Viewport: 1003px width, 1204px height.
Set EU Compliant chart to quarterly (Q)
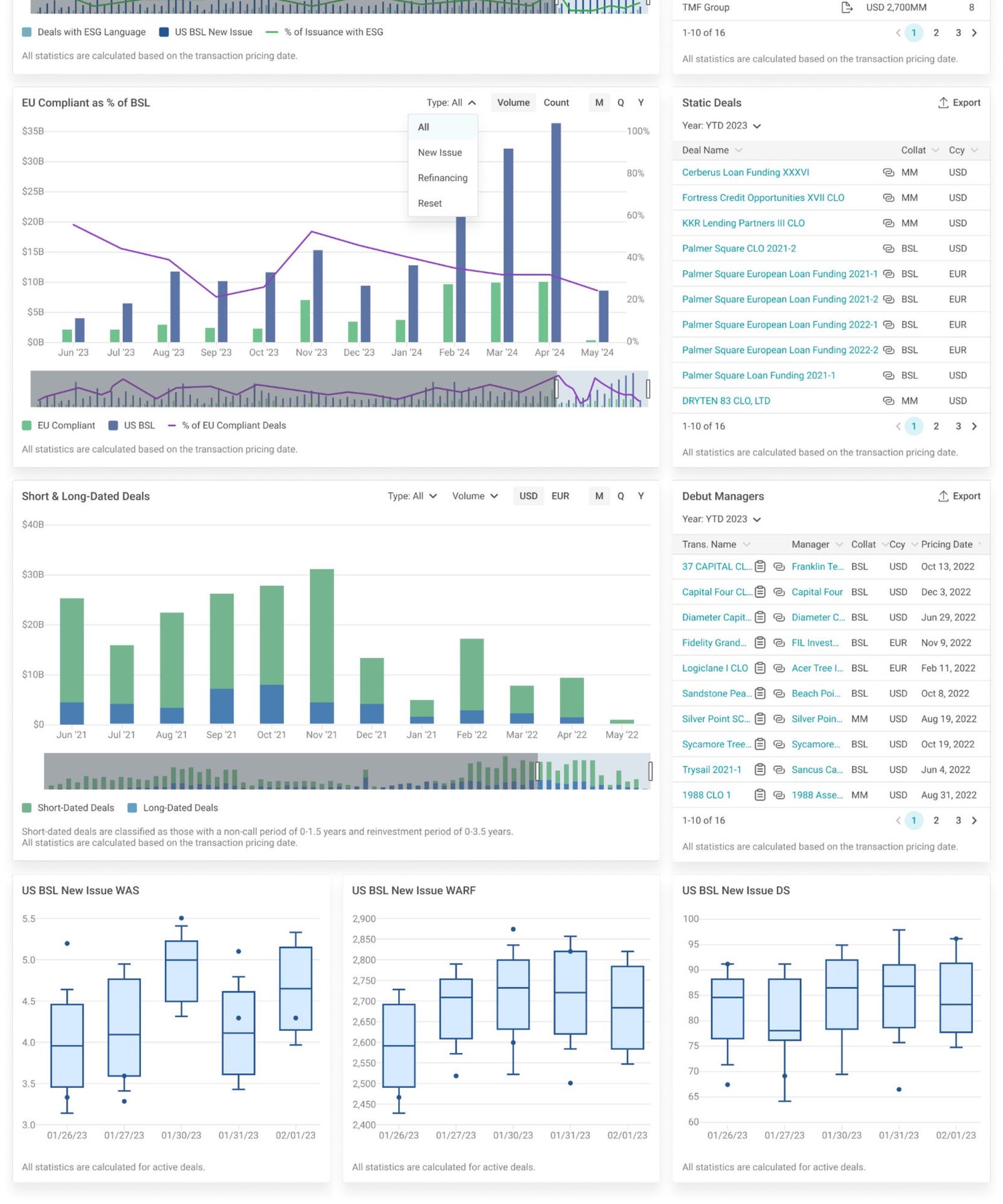(x=621, y=103)
